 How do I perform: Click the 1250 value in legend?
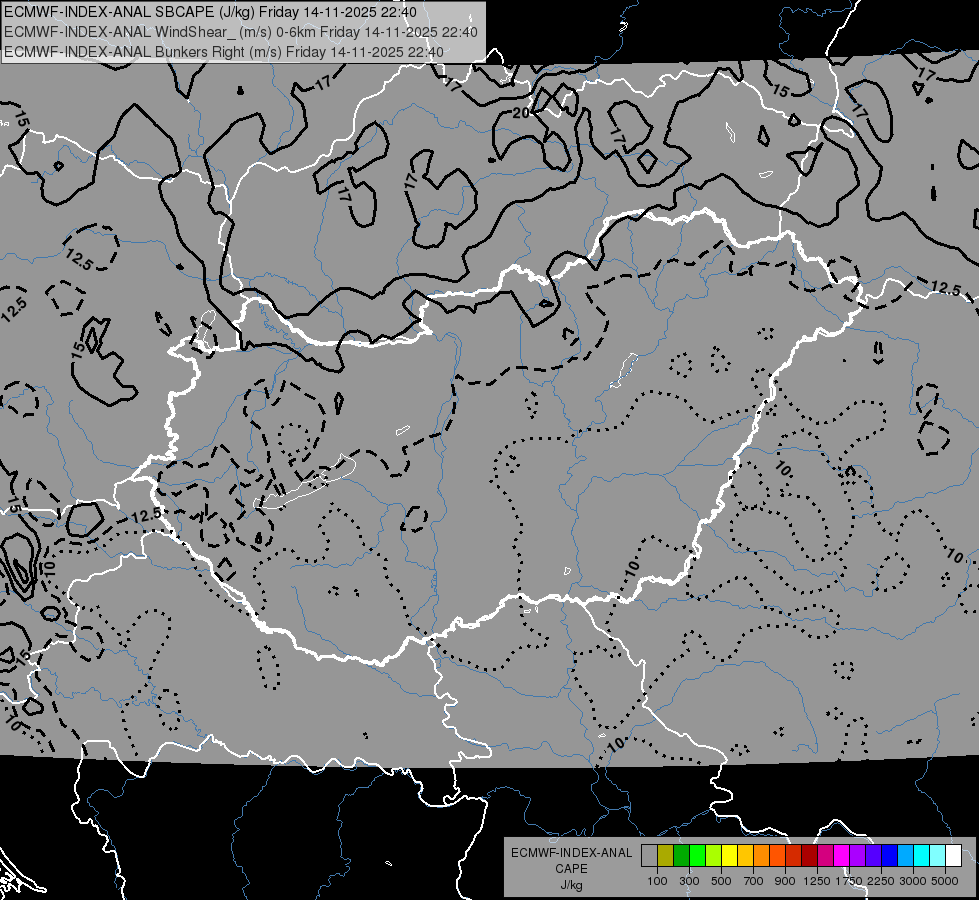point(817,881)
